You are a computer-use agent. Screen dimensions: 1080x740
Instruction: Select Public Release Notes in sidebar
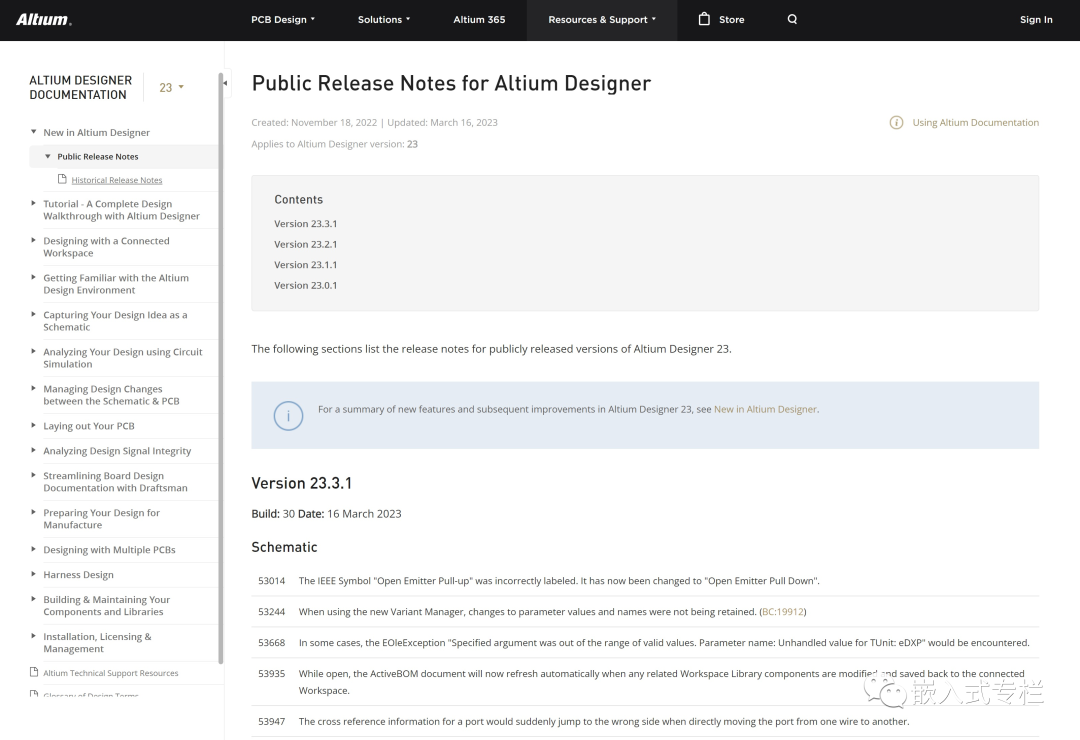[98, 156]
